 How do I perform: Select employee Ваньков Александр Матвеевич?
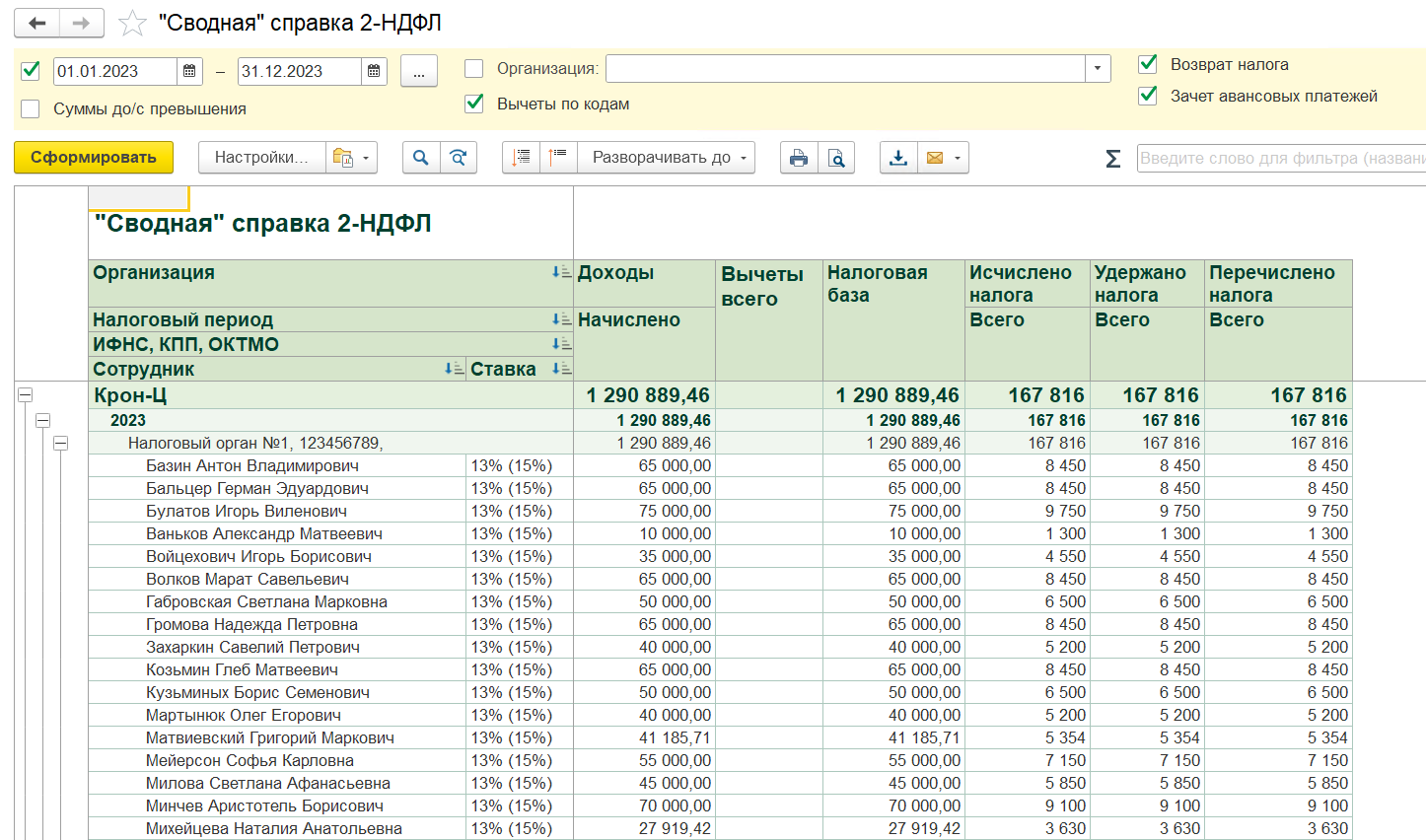(264, 533)
